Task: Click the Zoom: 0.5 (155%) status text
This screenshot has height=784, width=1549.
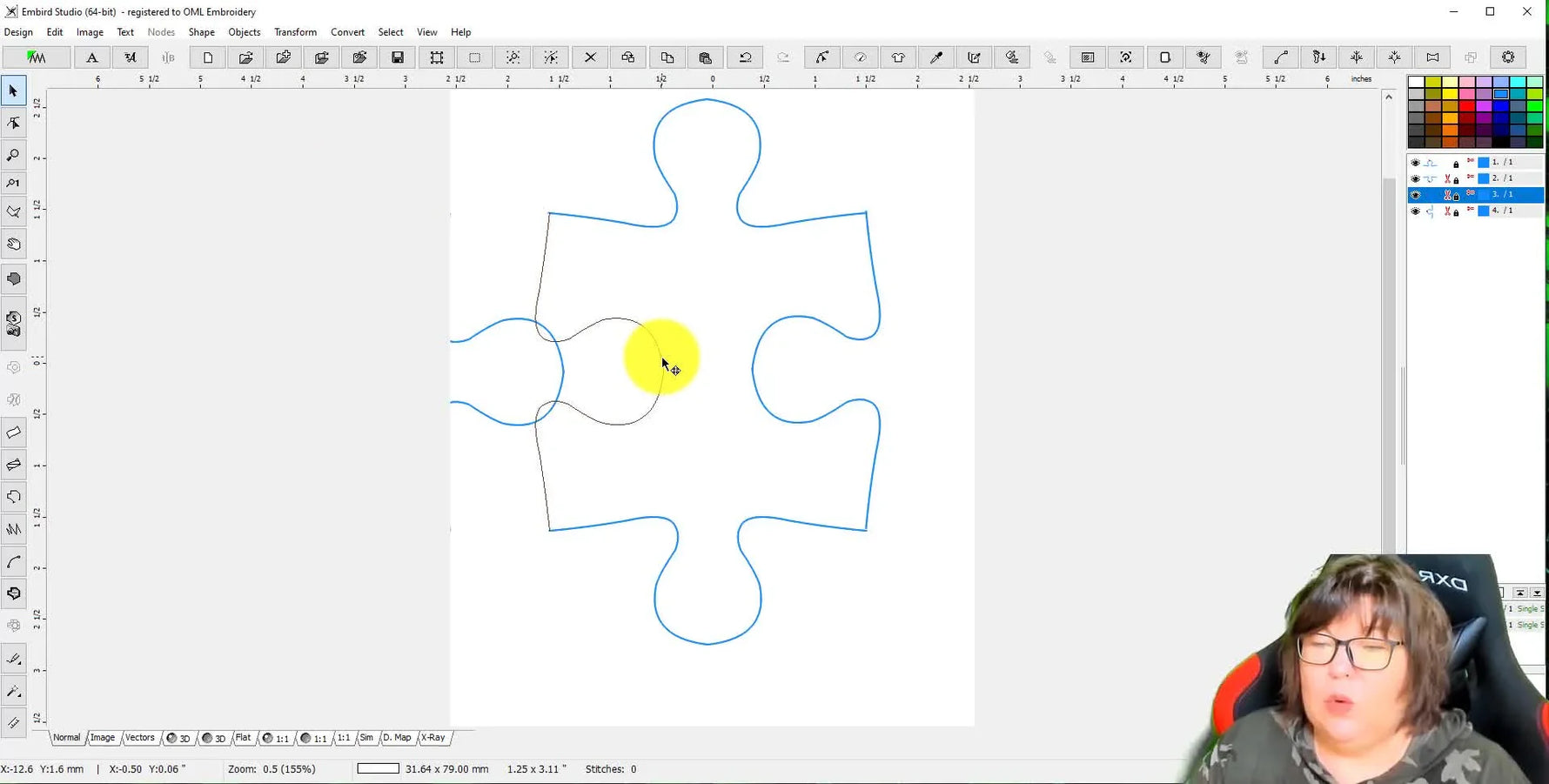Action: 272,769
